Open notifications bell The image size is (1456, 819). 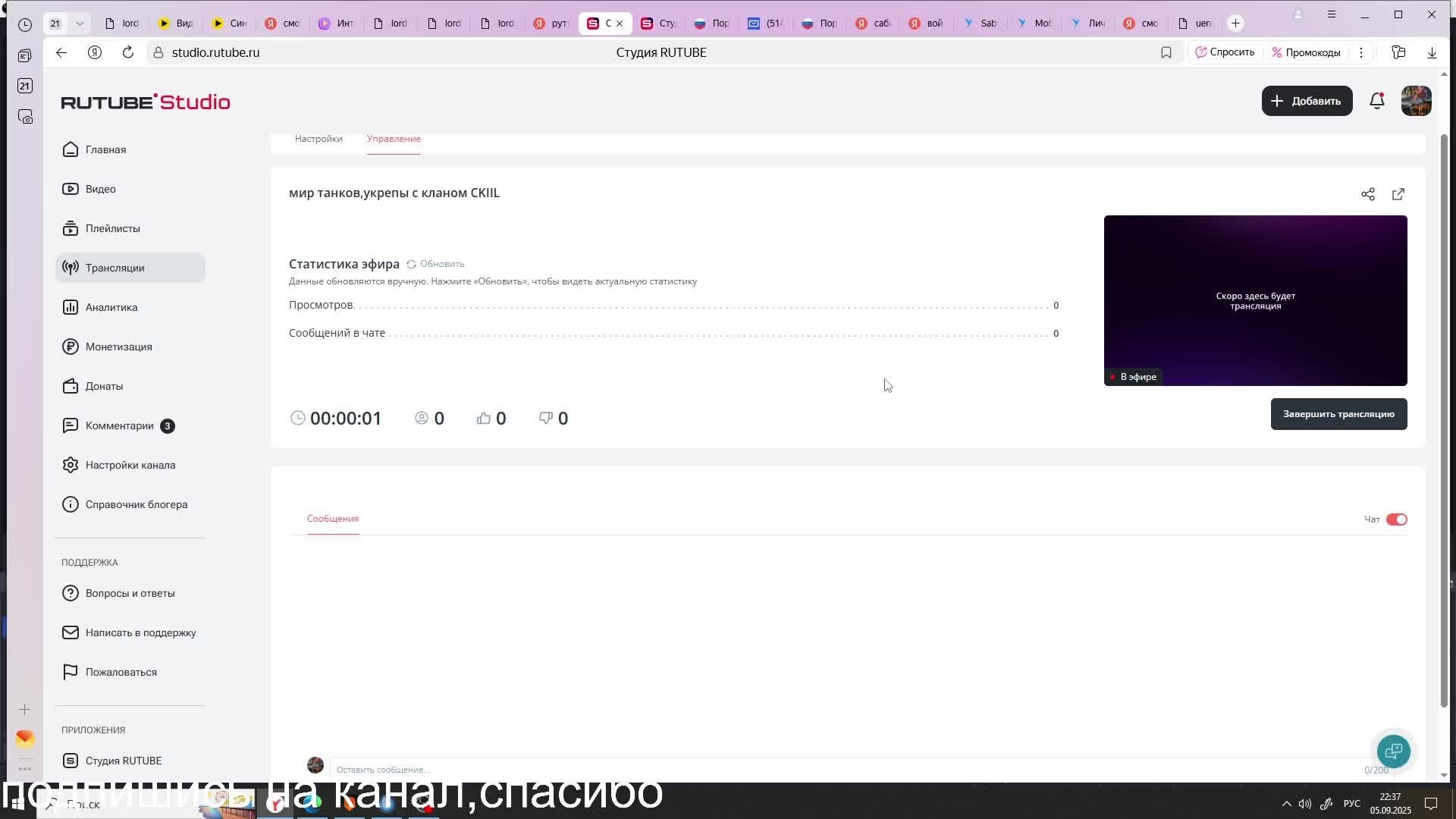(x=1376, y=101)
